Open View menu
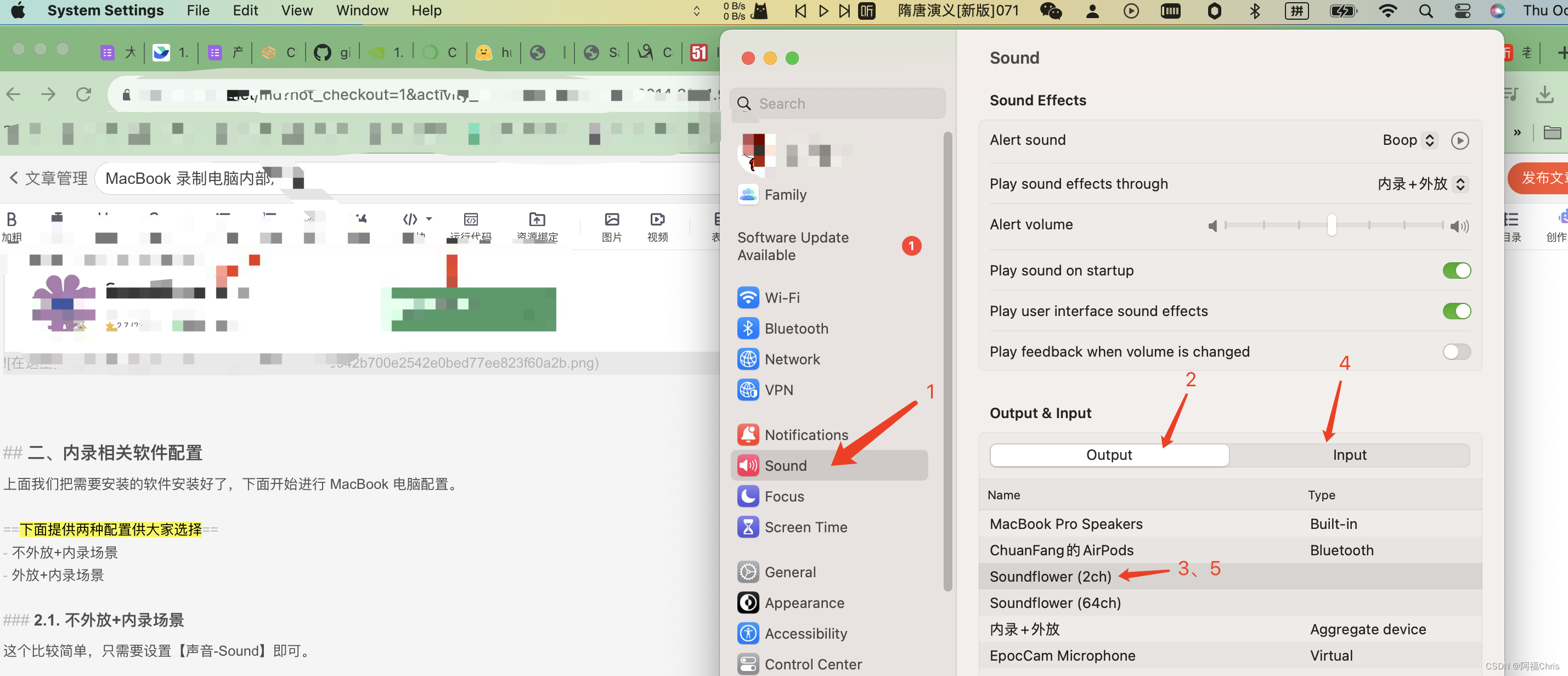This screenshot has width=1568, height=676. click(x=296, y=11)
